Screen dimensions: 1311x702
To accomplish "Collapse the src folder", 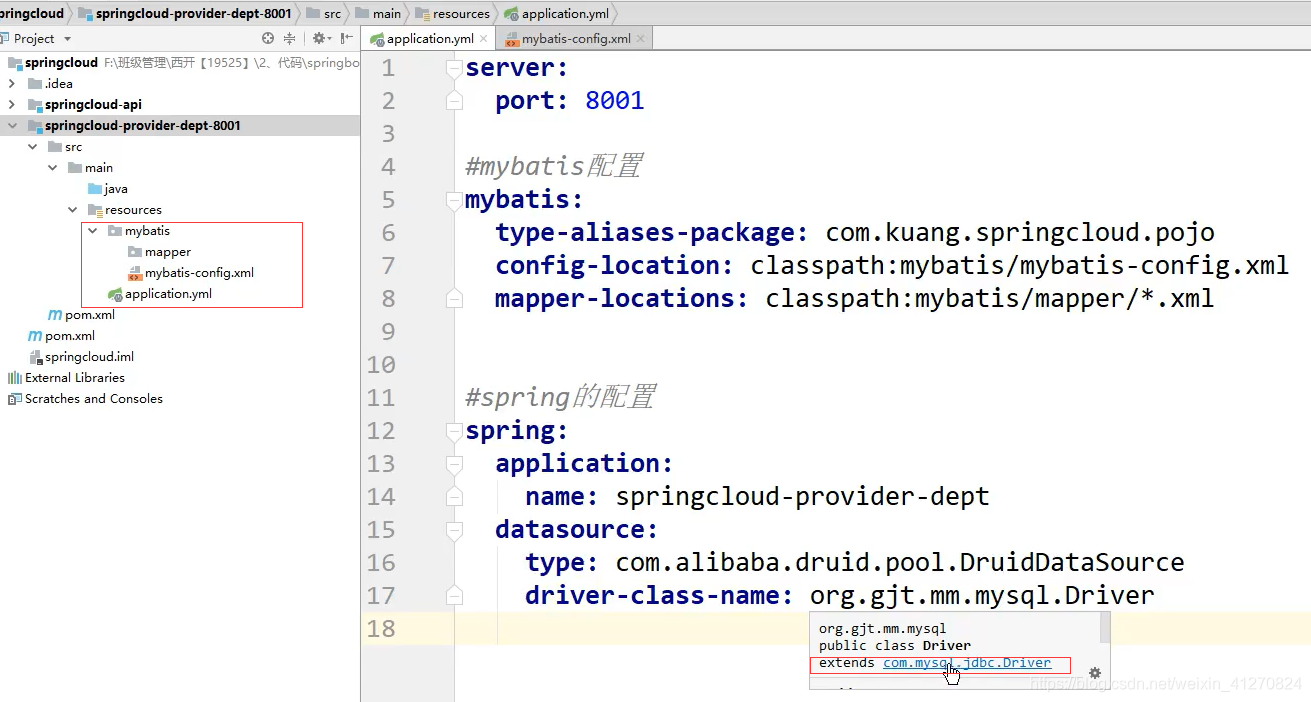I will pos(32,147).
